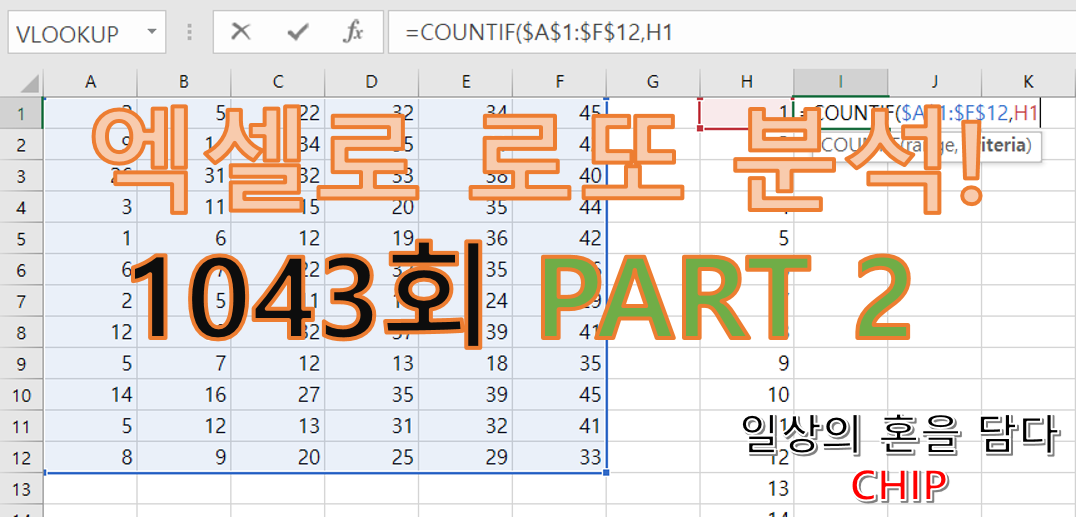1076x518 pixels.
Task: Select row 6 header
Action: tap(21, 270)
